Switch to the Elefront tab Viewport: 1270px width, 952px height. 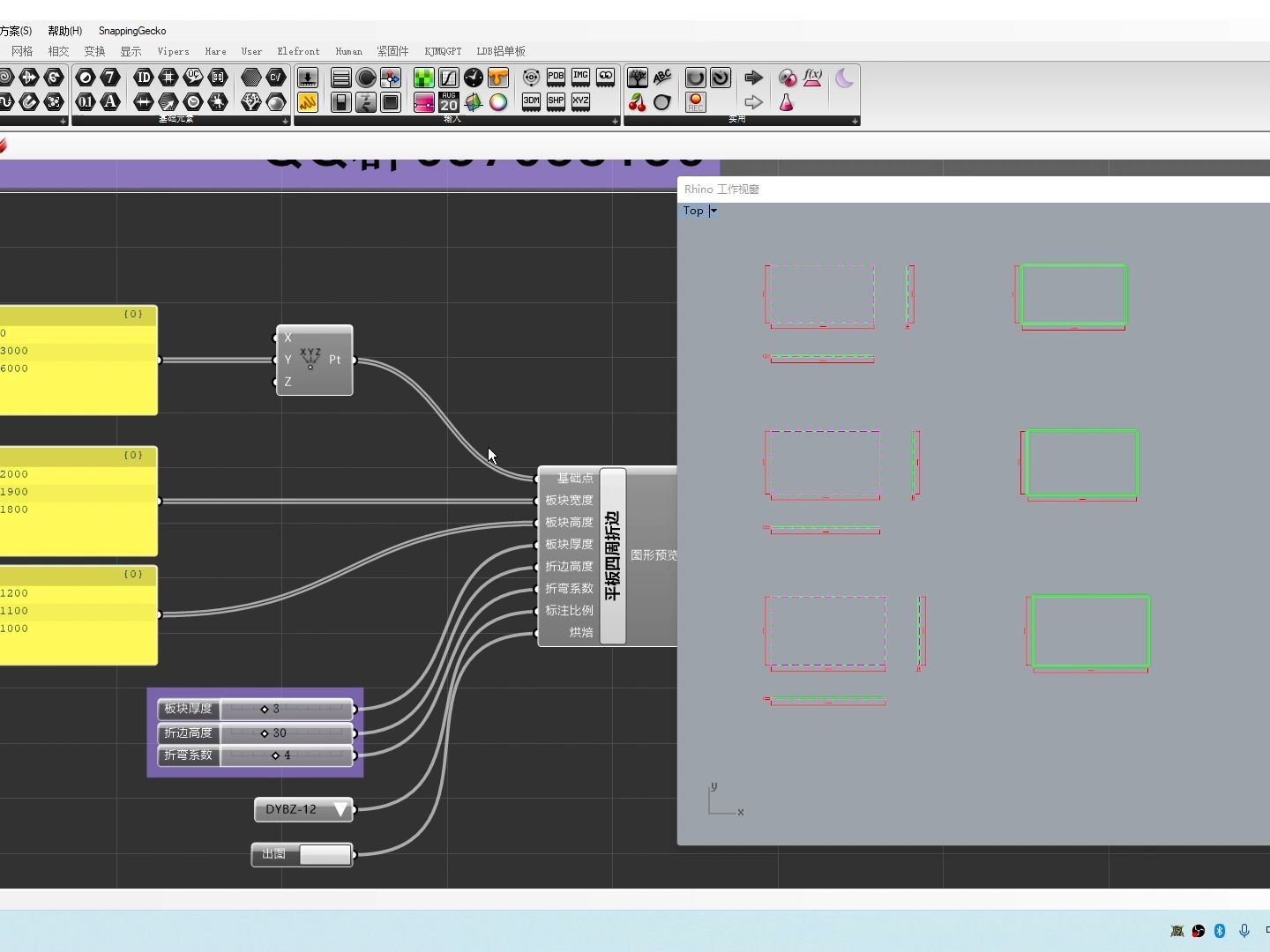298,51
